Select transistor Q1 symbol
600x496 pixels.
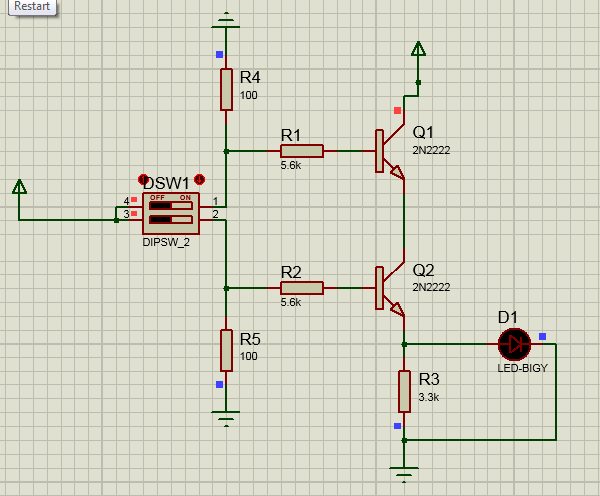[x=390, y=151]
